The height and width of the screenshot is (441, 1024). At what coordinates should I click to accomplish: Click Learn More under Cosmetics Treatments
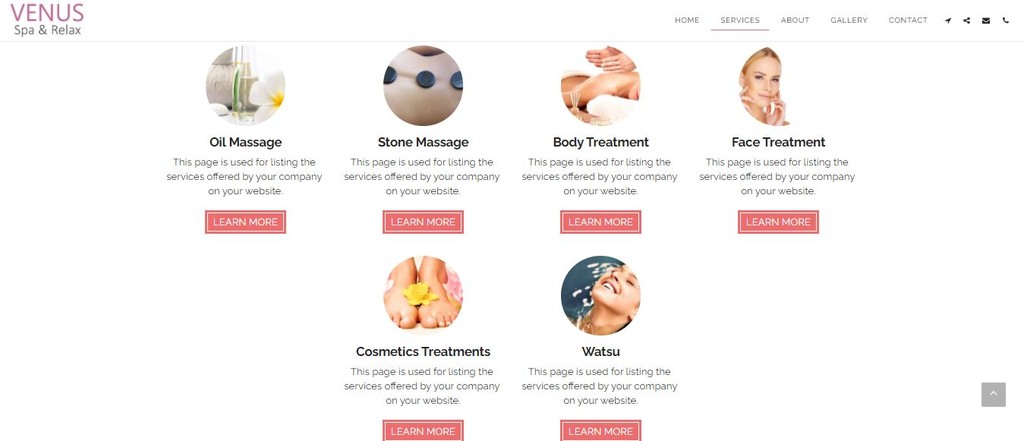click(x=423, y=431)
